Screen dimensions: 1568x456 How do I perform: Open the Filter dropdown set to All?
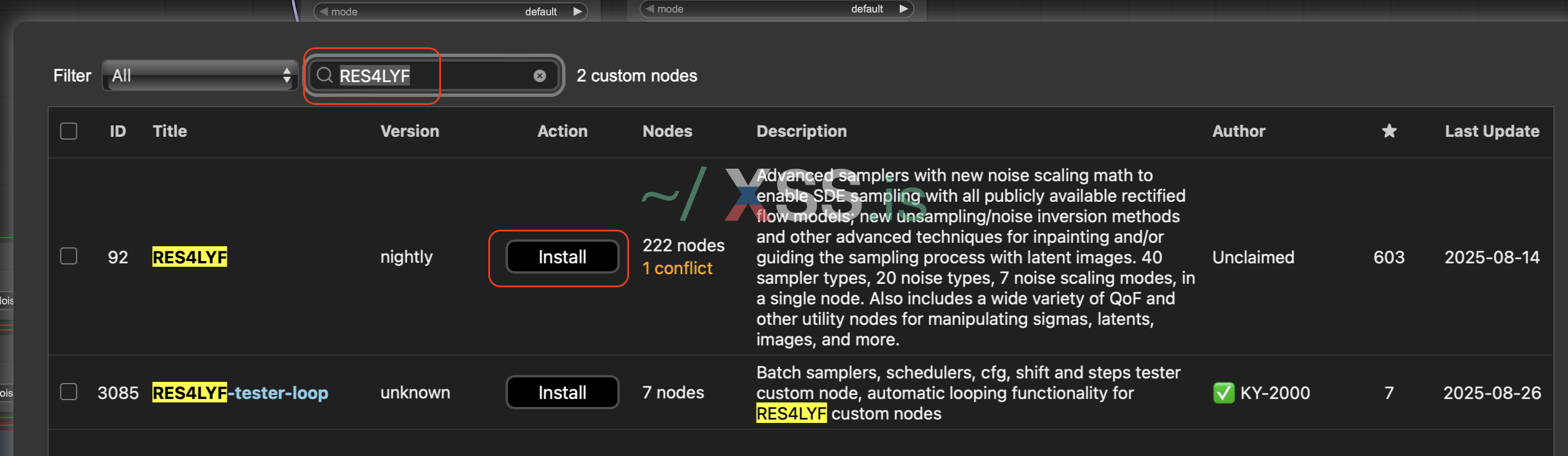point(199,75)
